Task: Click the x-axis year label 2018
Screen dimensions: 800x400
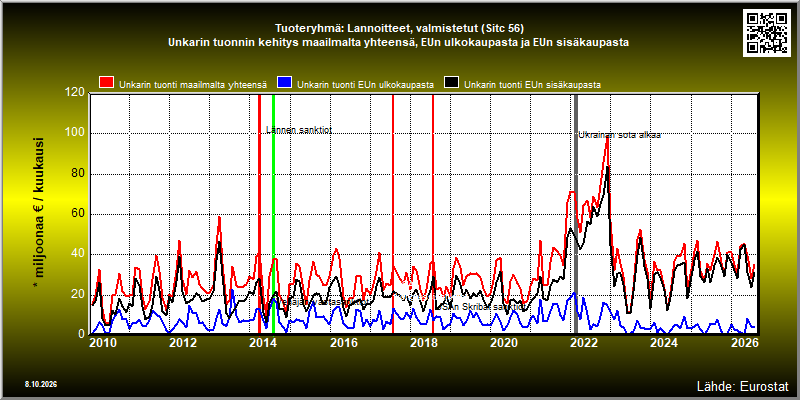Action: pos(423,343)
